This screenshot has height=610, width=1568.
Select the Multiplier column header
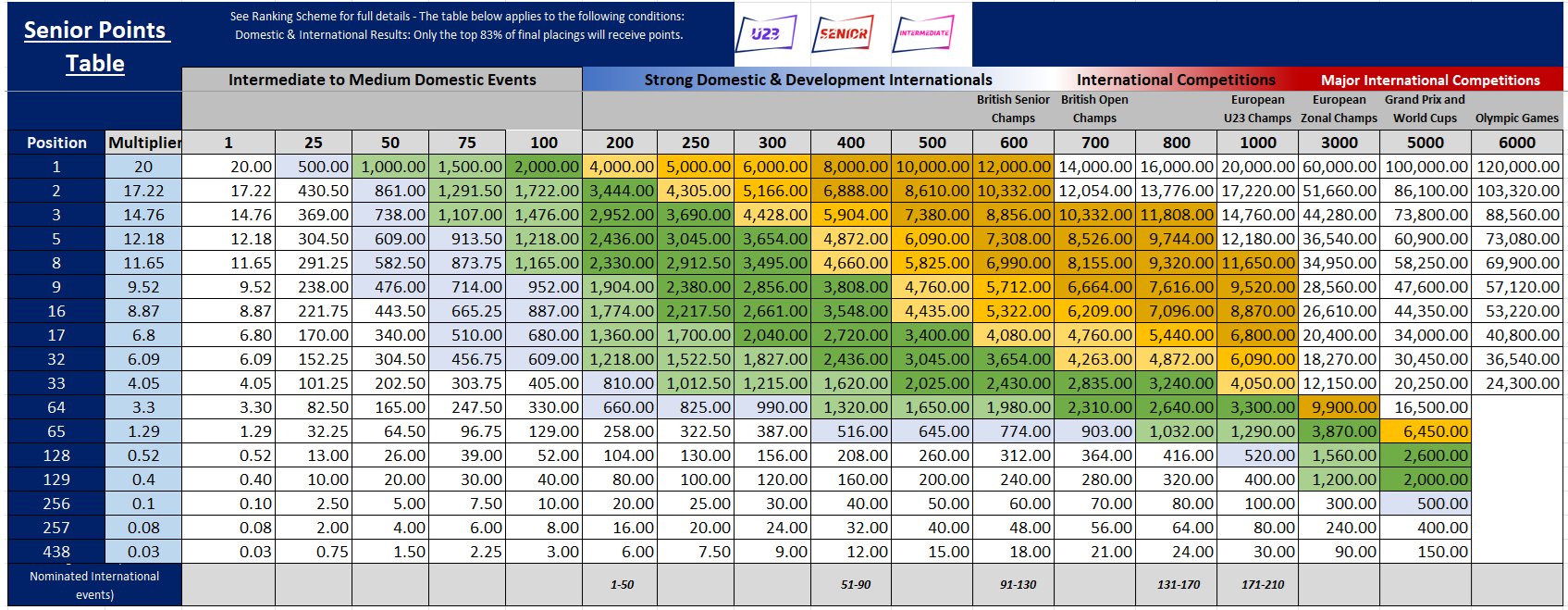click(x=143, y=143)
